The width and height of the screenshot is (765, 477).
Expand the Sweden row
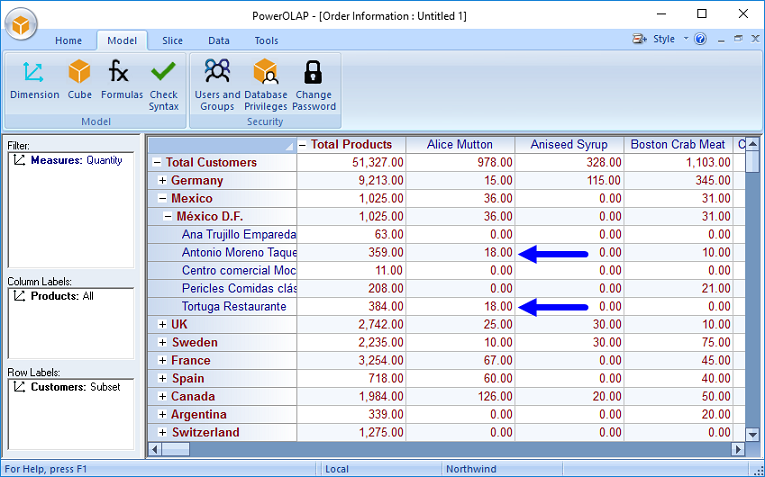[162, 342]
